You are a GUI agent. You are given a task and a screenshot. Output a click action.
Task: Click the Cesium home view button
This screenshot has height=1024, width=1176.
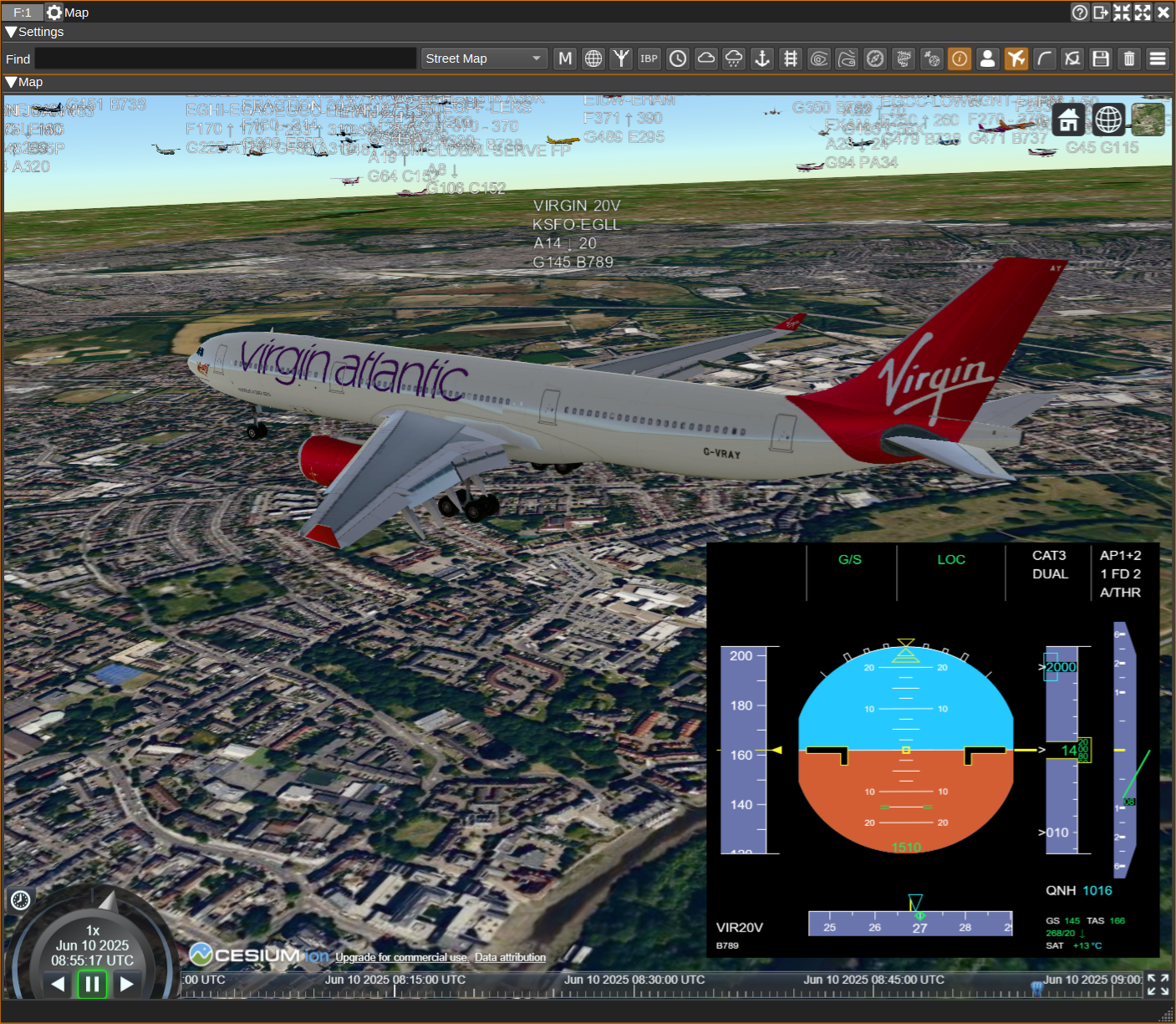[x=1068, y=120]
